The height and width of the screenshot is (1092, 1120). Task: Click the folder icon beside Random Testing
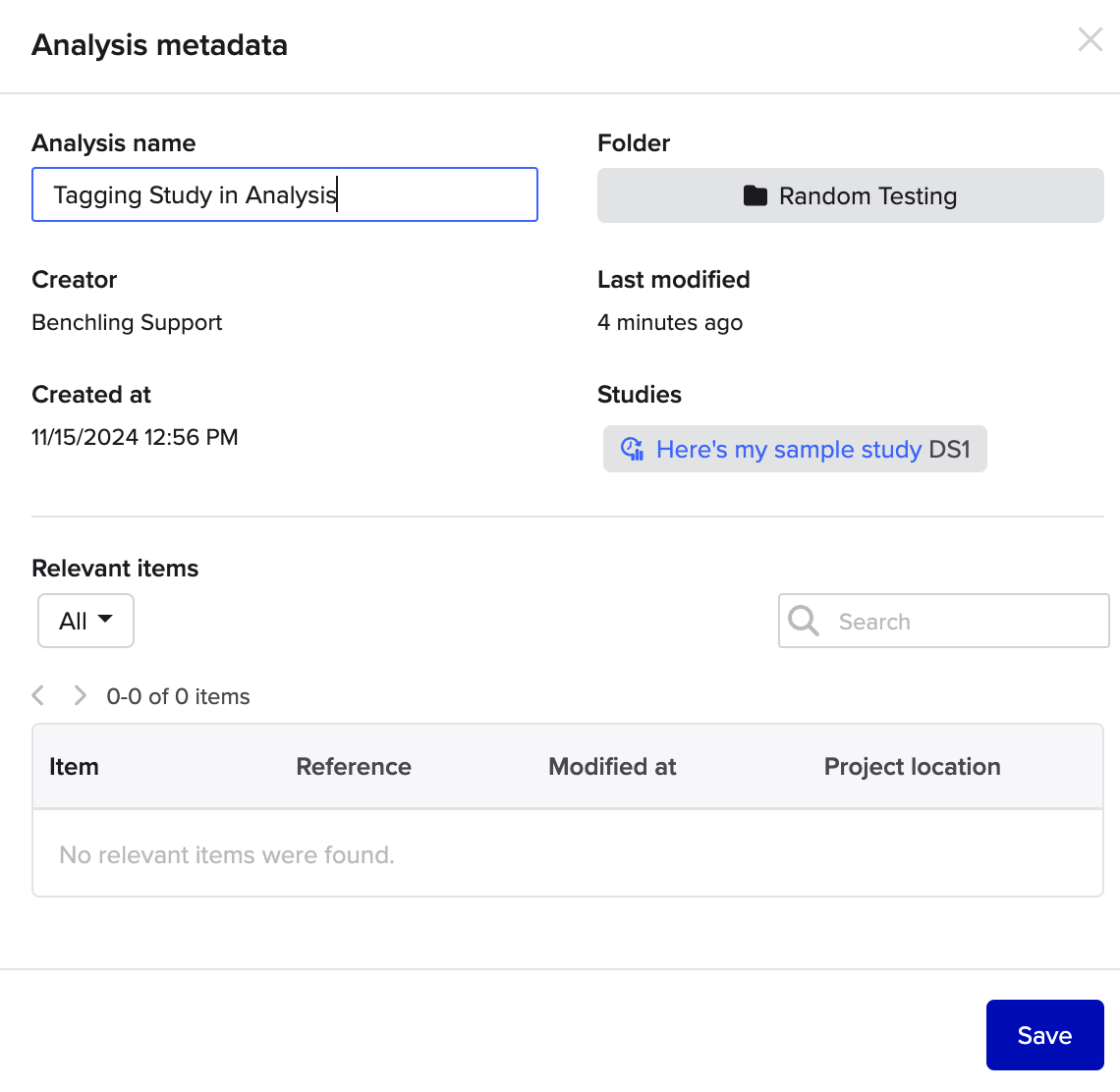coord(755,196)
